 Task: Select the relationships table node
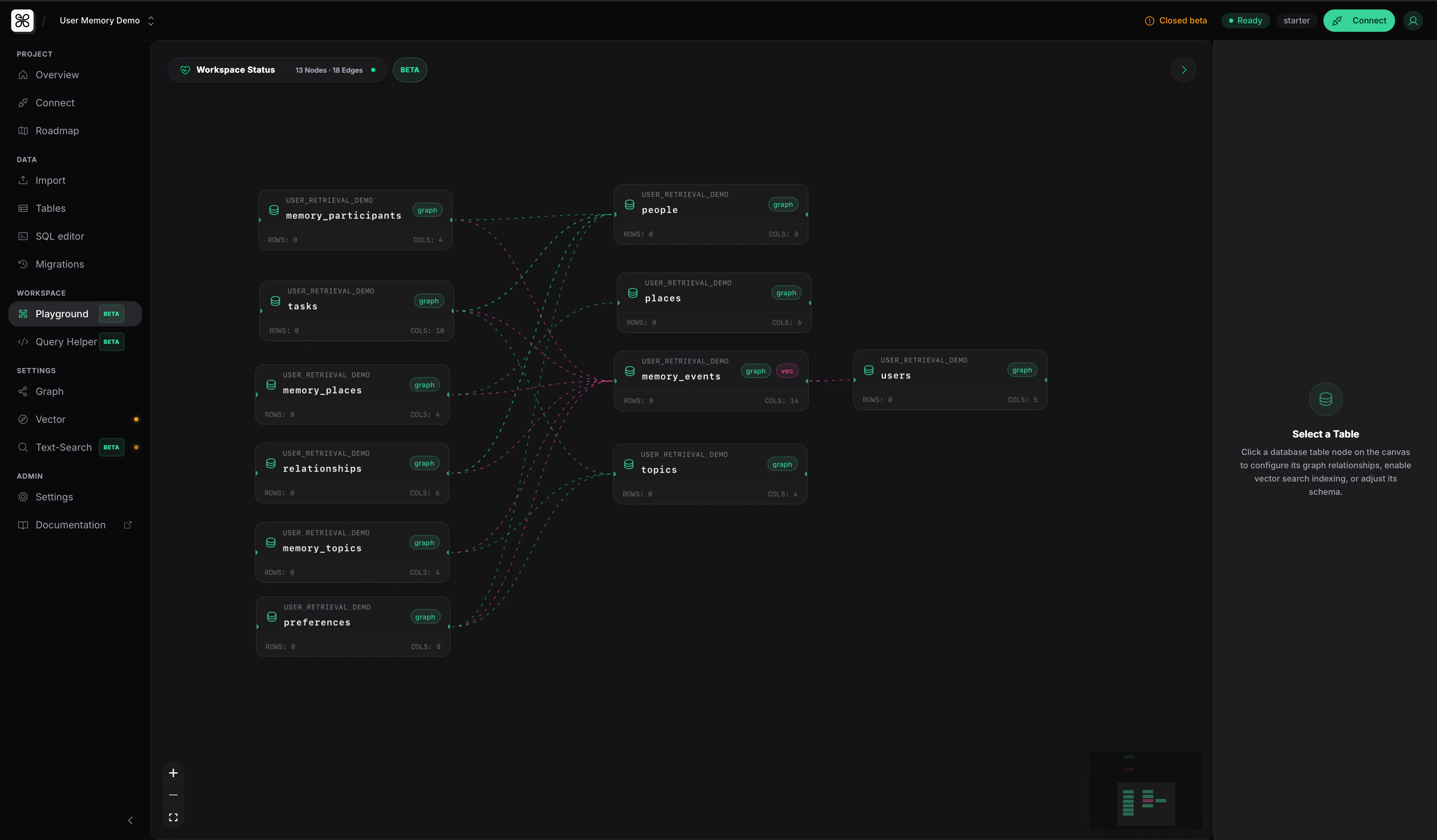point(352,473)
